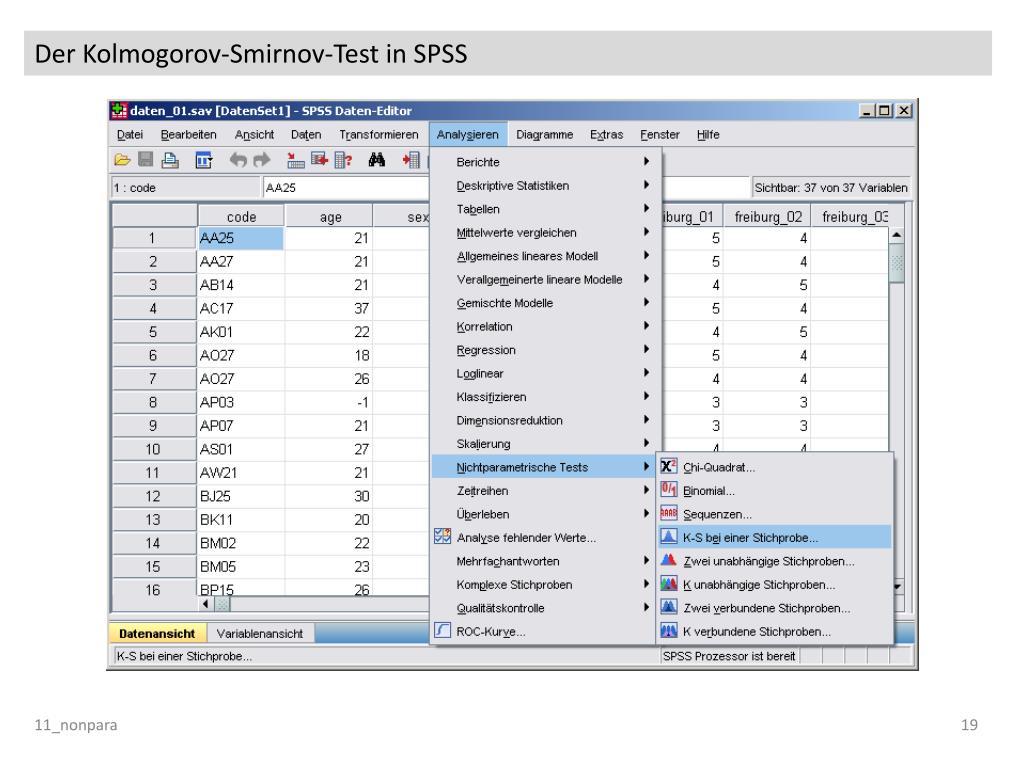
Task: Expand the Korrelation submenu arrow
Action: click(x=646, y=326)
